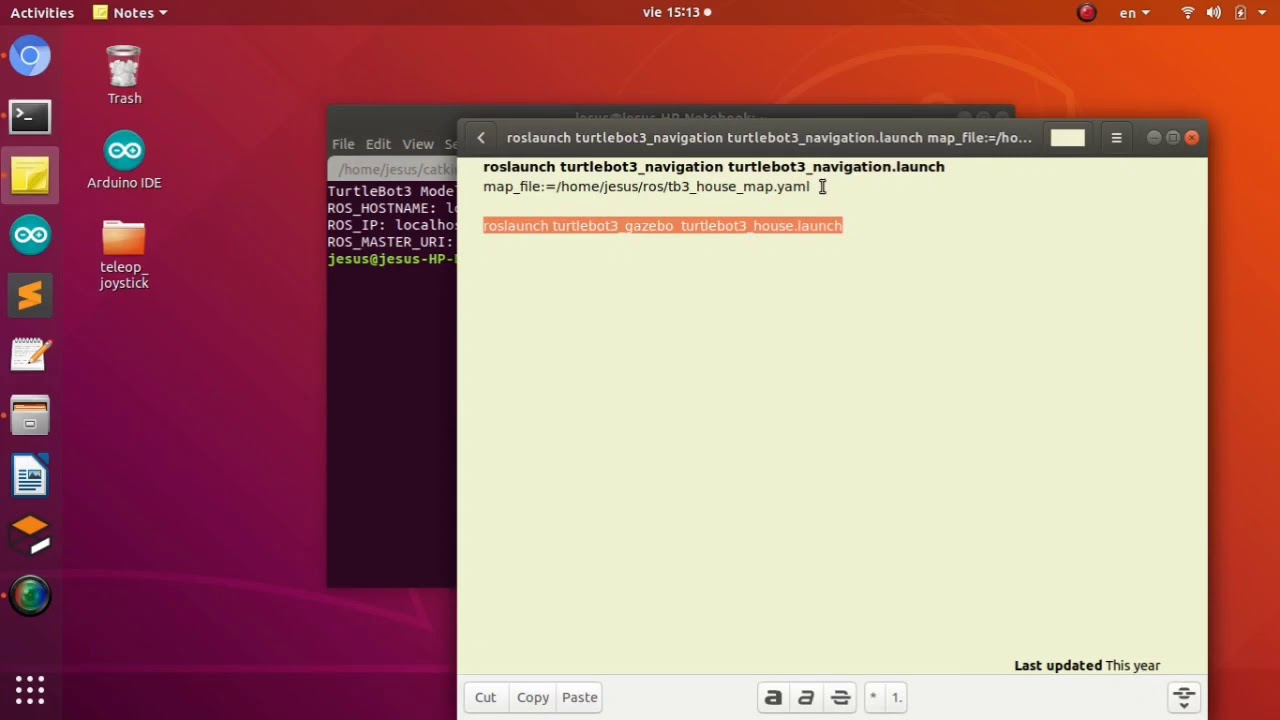Select the Notes app in the dock
The image size is (1280, 720).
point(30,176)
